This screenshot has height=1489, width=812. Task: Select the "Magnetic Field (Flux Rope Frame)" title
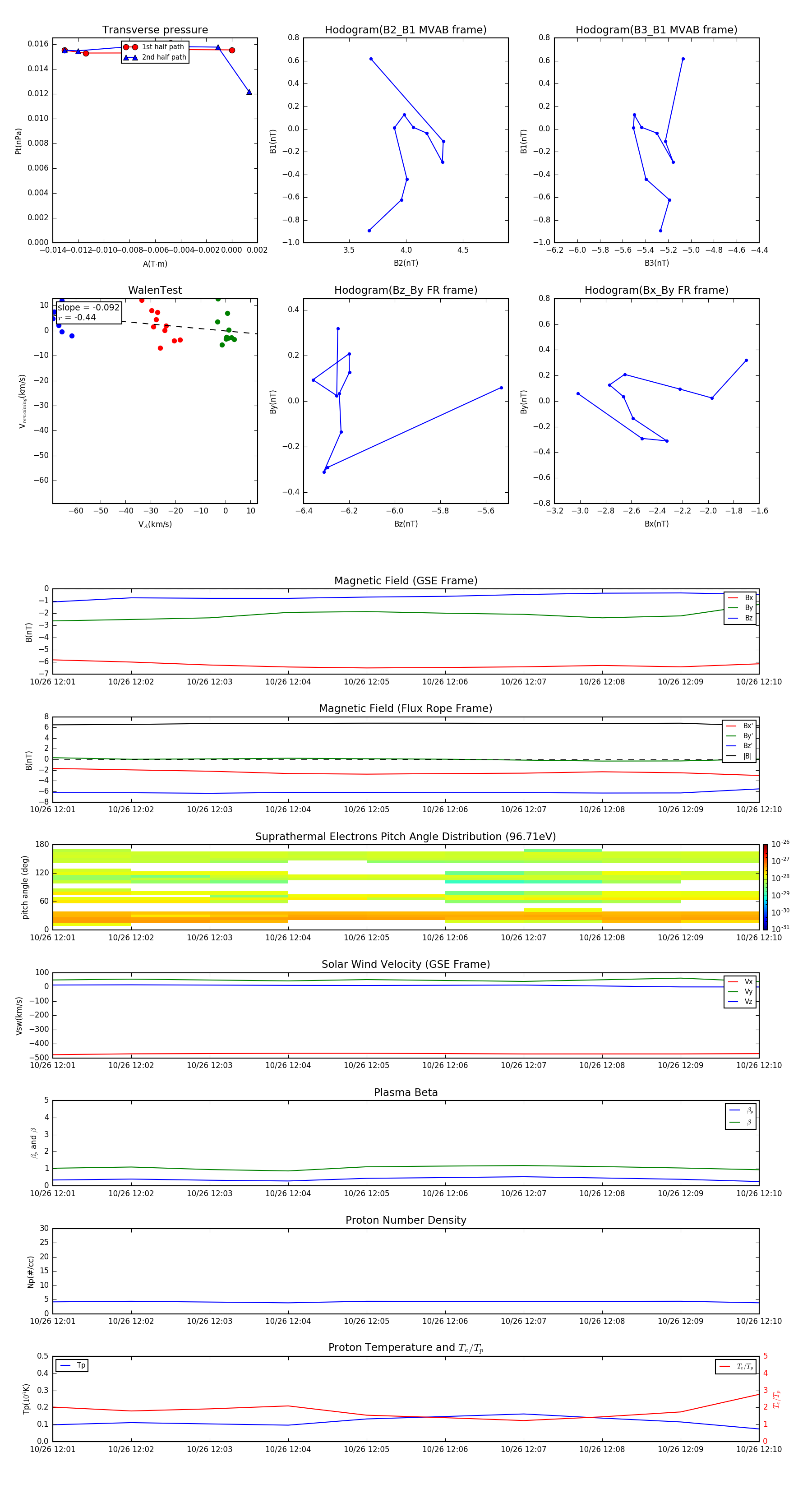(x=406, y=709)
